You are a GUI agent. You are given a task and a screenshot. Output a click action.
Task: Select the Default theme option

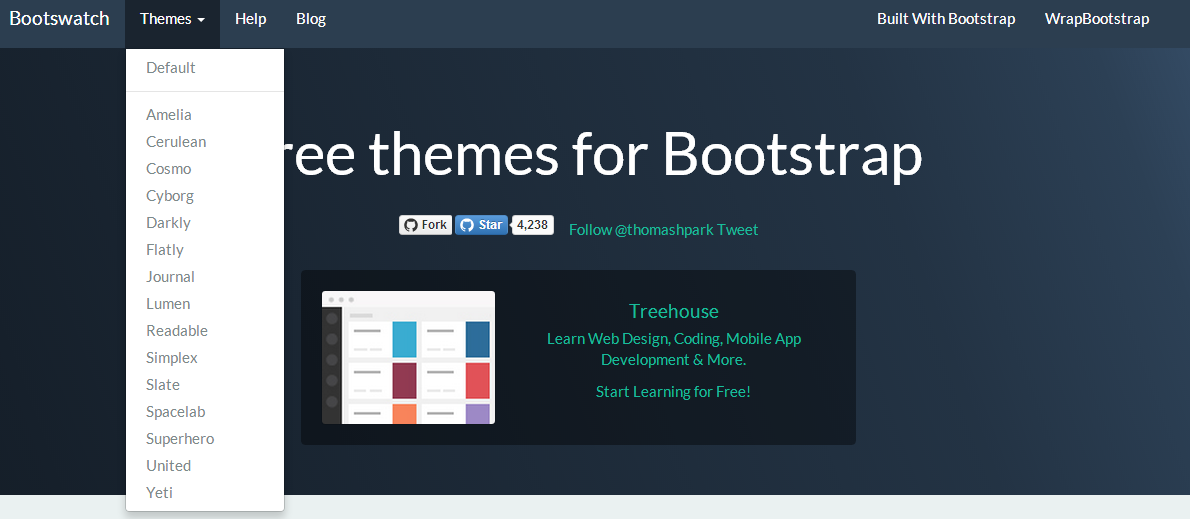pos(171,68)
